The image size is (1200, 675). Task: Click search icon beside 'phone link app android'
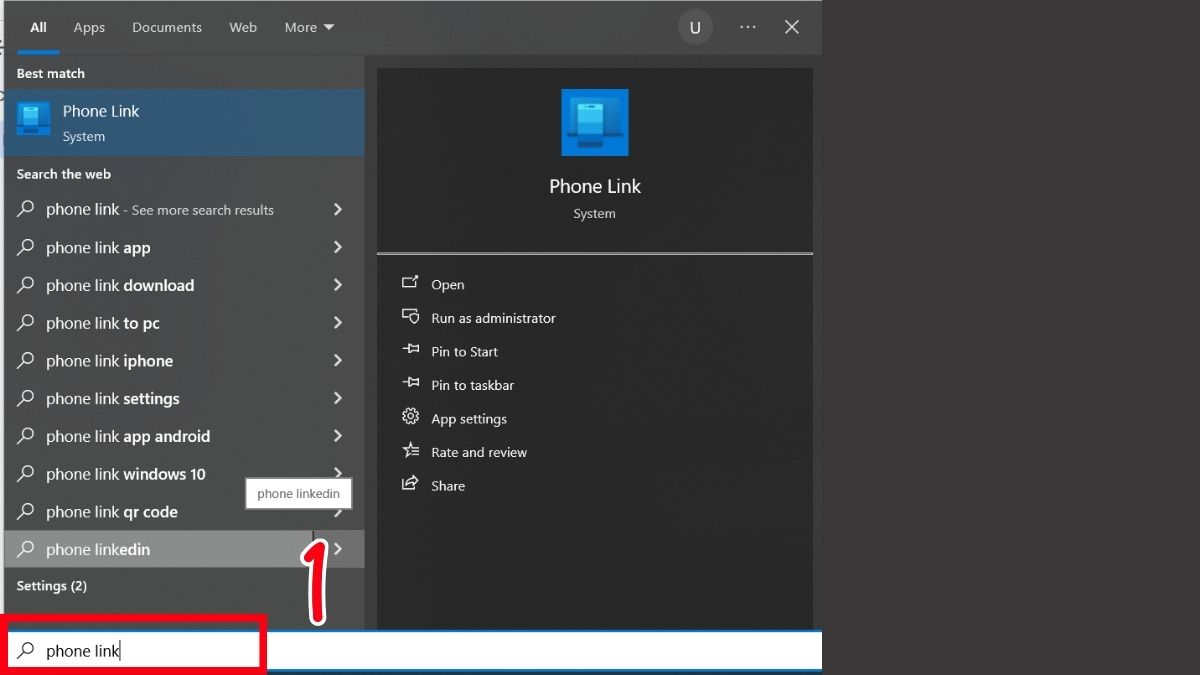click(26, 436)
